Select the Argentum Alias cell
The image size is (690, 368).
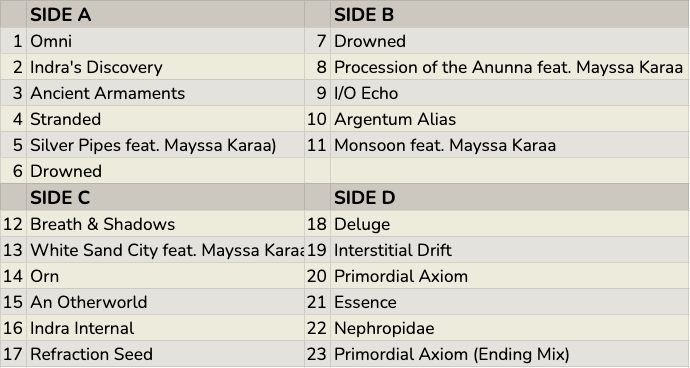point(509,119)
